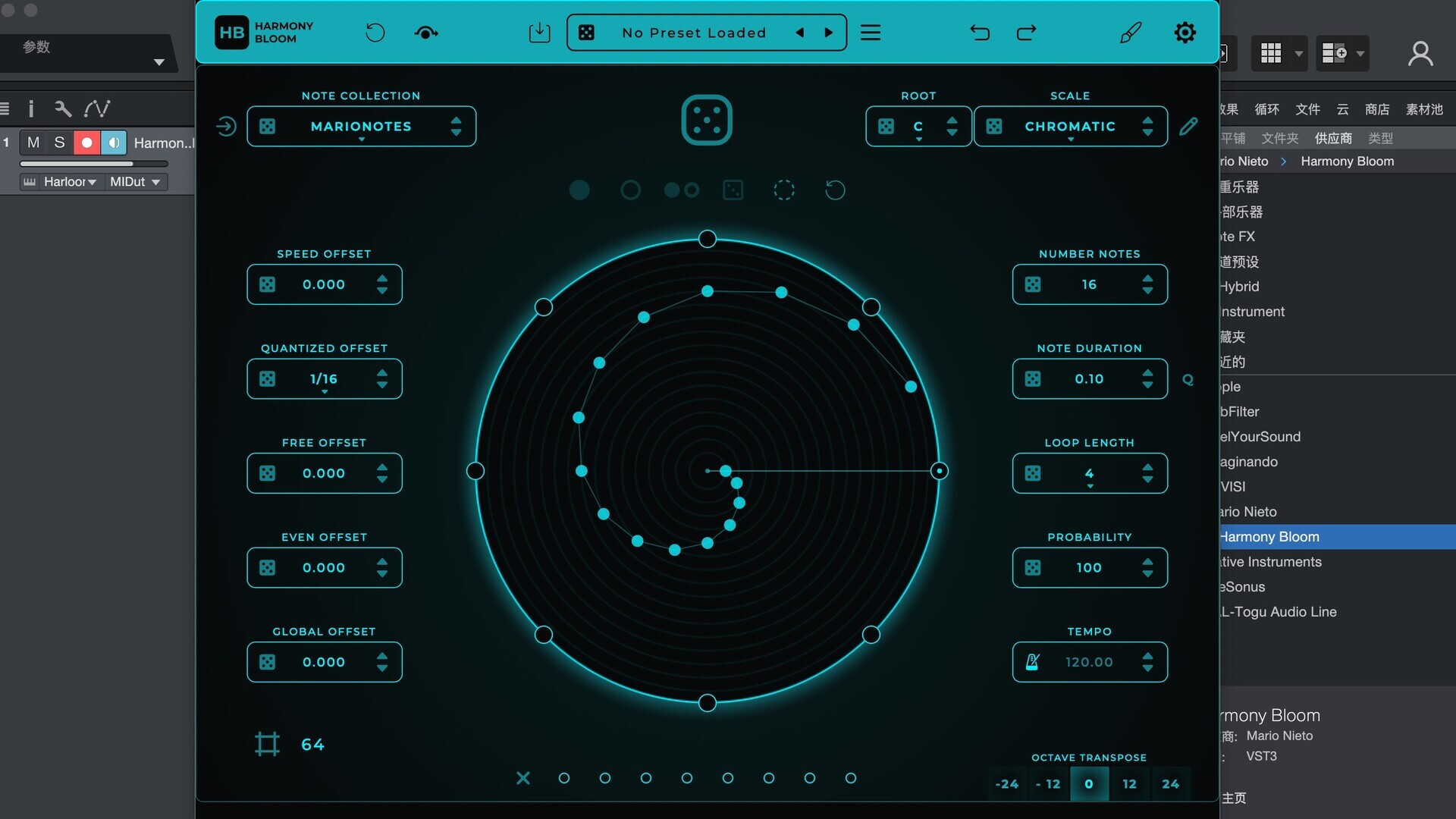1456x819 pixels.
Task: Set octave transpose to -12
Action: point(1048,784)
